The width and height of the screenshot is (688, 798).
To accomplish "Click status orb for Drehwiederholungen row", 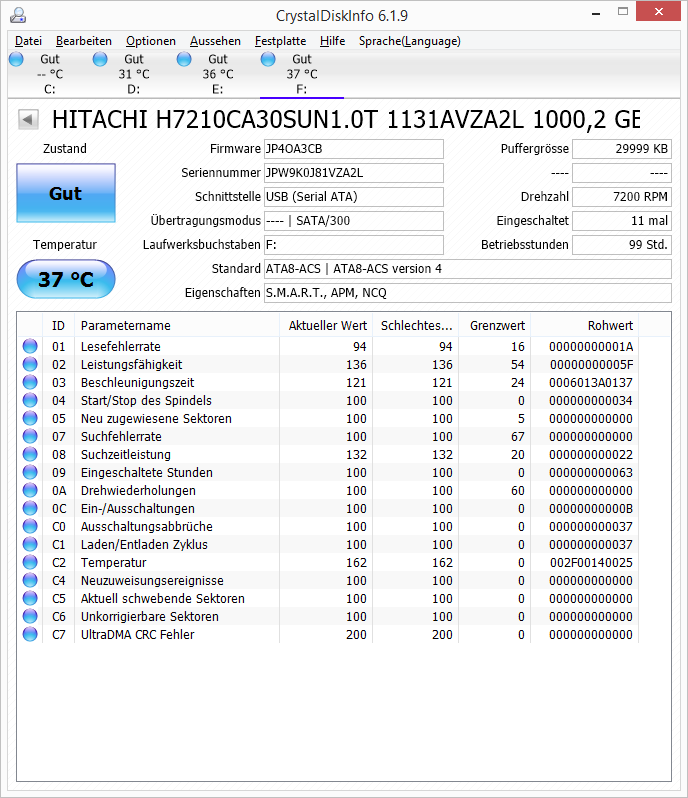I will (30, 490).
